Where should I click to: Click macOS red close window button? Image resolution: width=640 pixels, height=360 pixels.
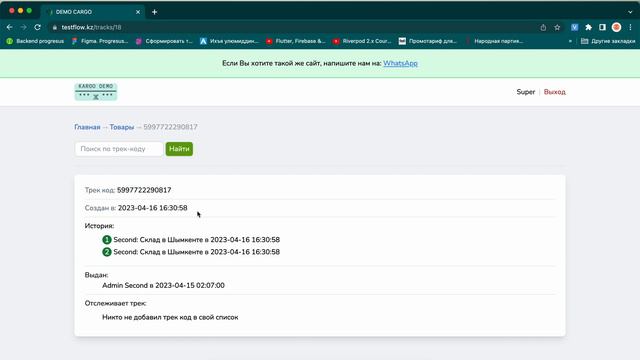click(12, 11)
